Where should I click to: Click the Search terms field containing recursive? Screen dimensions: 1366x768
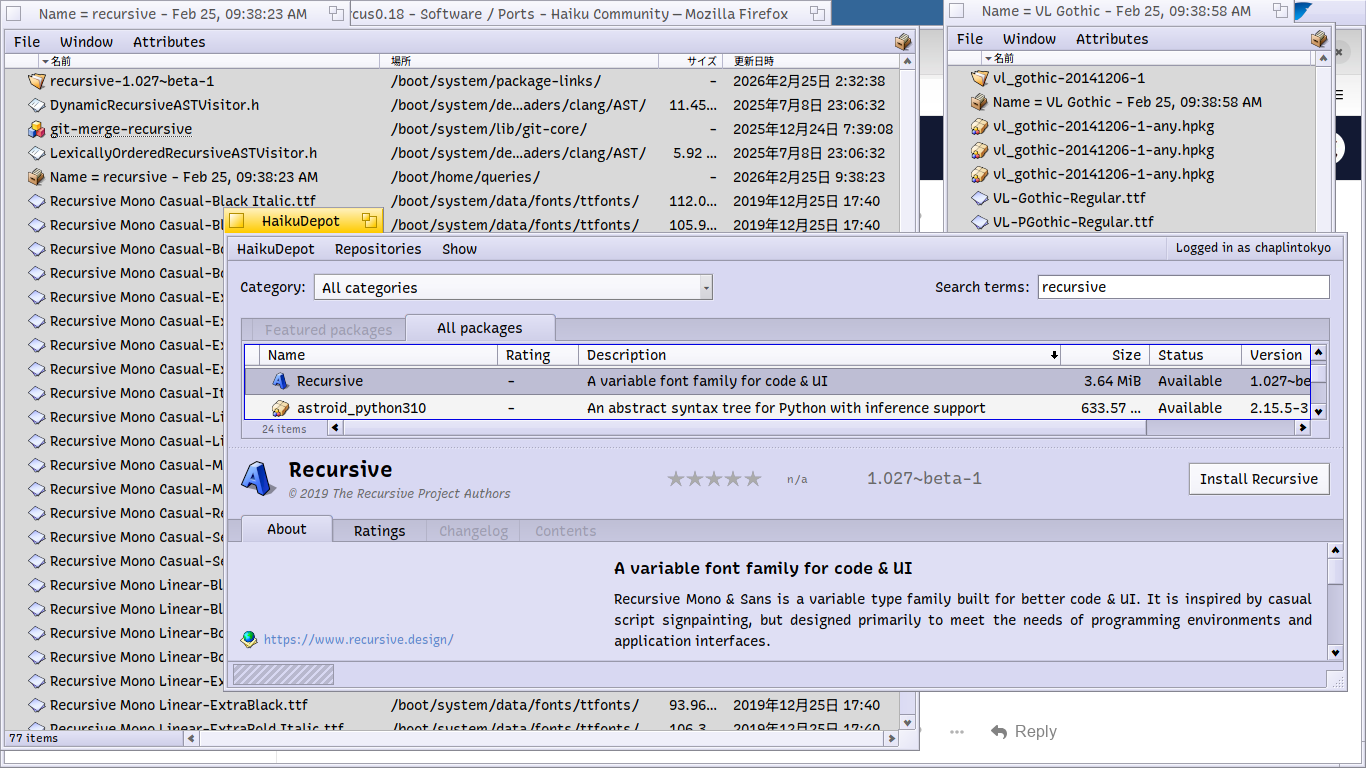(1183, 287)
